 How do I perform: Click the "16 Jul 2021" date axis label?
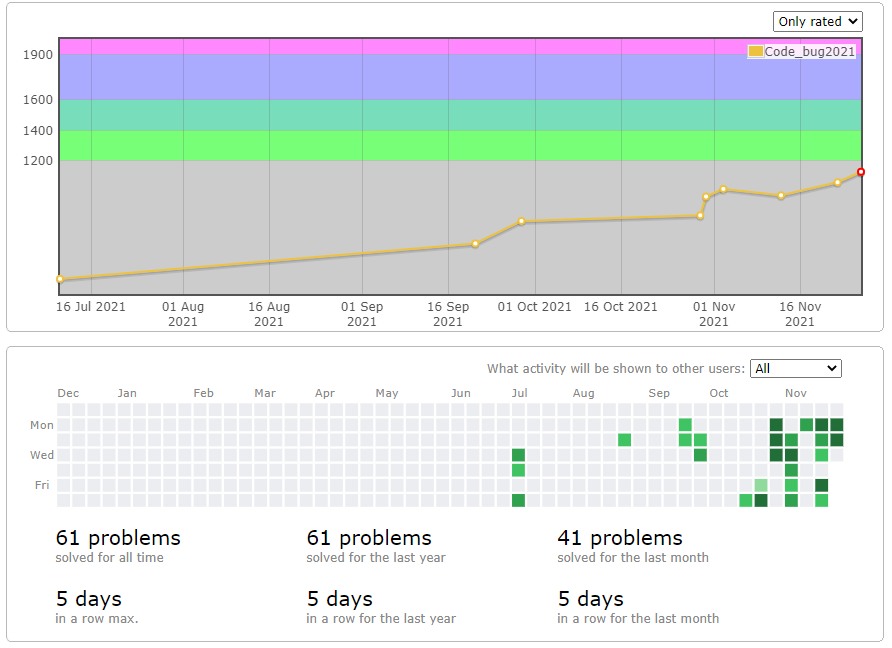[90, 307]
